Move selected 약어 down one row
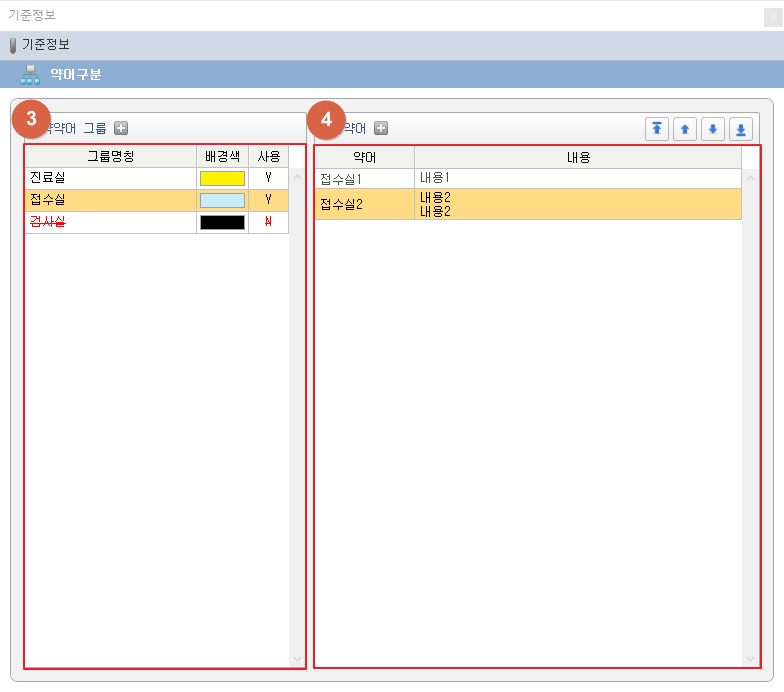Image resolution: width=784 pixels, height=692 pixels. [x=713, y=129]
